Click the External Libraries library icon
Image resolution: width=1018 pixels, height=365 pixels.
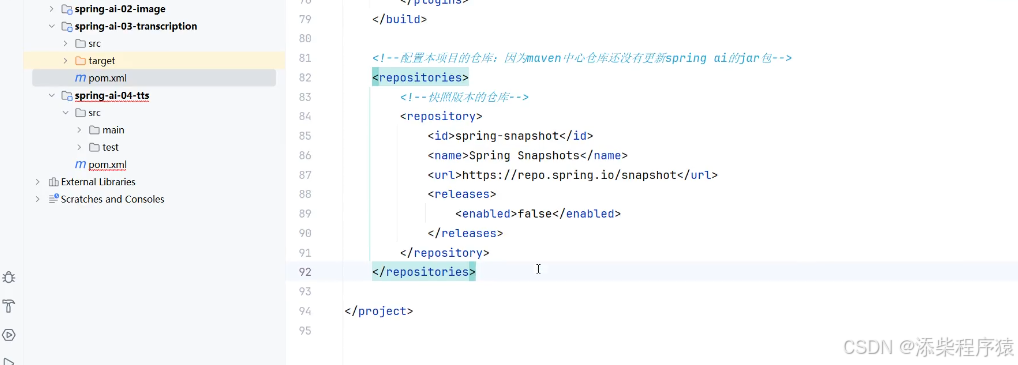click(53, 182)
